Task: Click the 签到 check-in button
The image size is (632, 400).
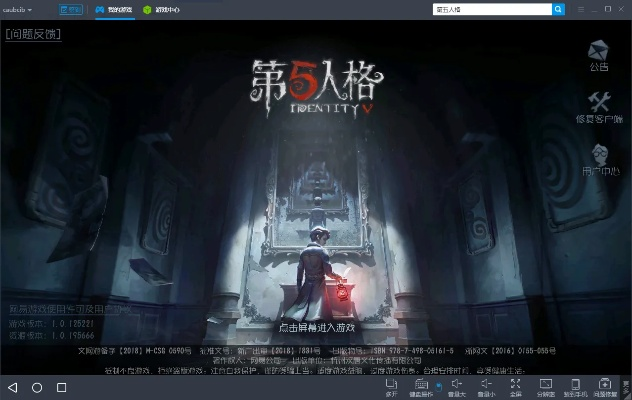Action: click(x=71, y=9)
